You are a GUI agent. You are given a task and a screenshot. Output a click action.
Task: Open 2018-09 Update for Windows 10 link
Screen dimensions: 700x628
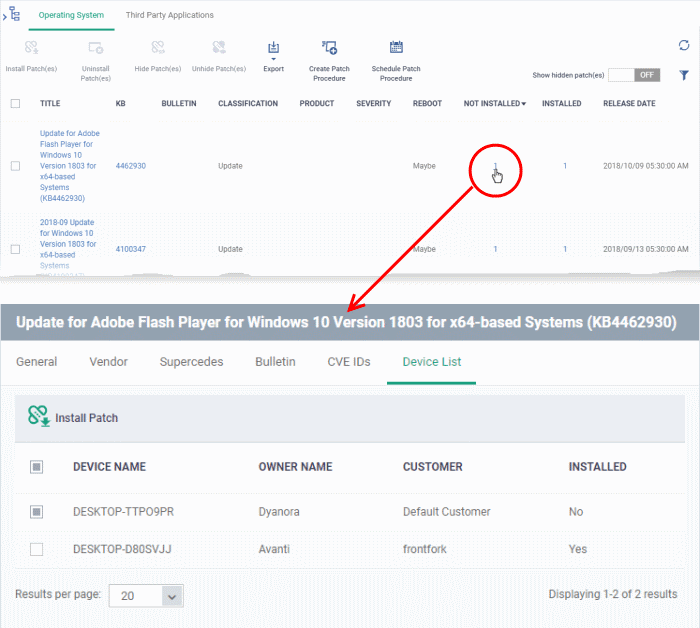click(x=68, y=244)
